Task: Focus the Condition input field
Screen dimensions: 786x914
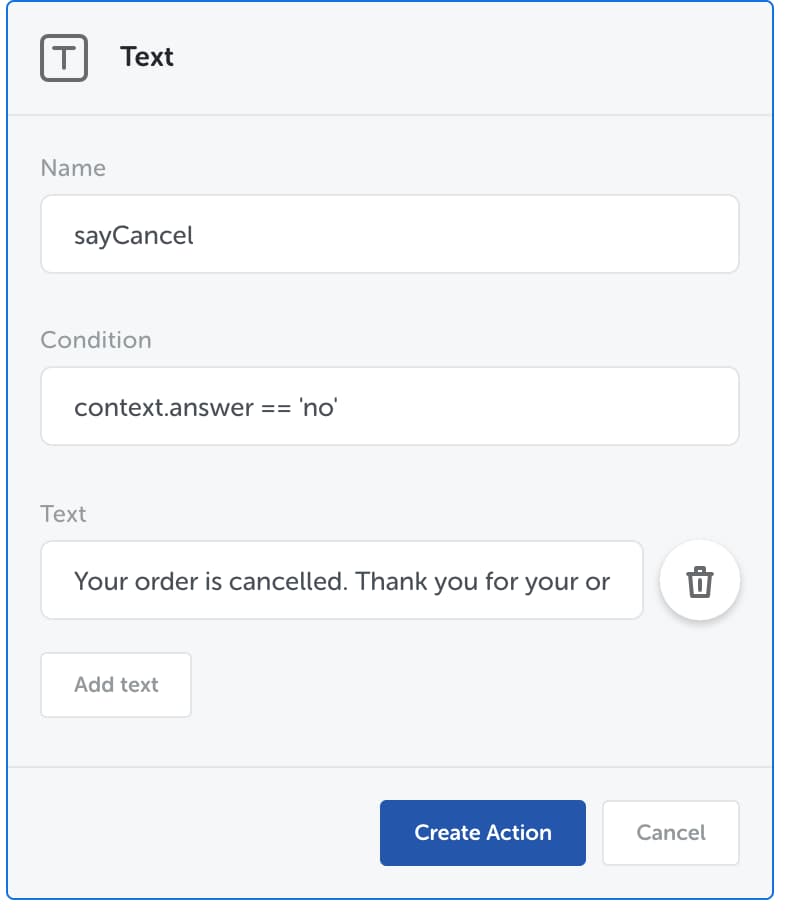Action: 390,406
